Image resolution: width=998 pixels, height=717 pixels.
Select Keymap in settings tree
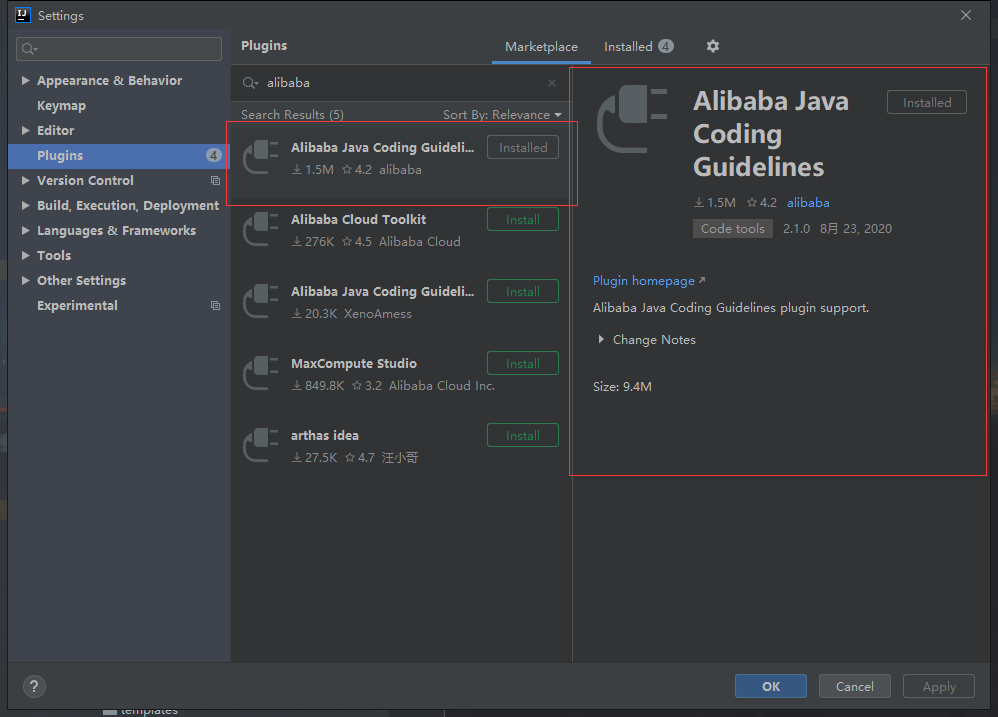(x=61, y=106)
